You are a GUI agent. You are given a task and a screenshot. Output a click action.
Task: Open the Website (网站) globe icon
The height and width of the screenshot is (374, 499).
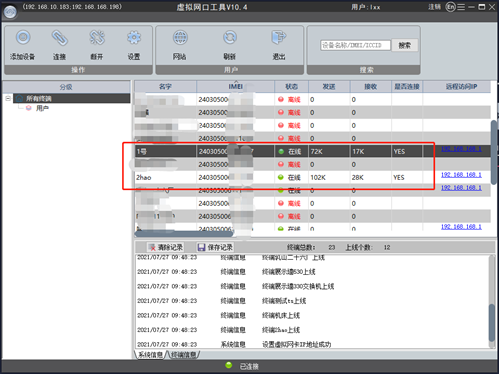point(180,38)
